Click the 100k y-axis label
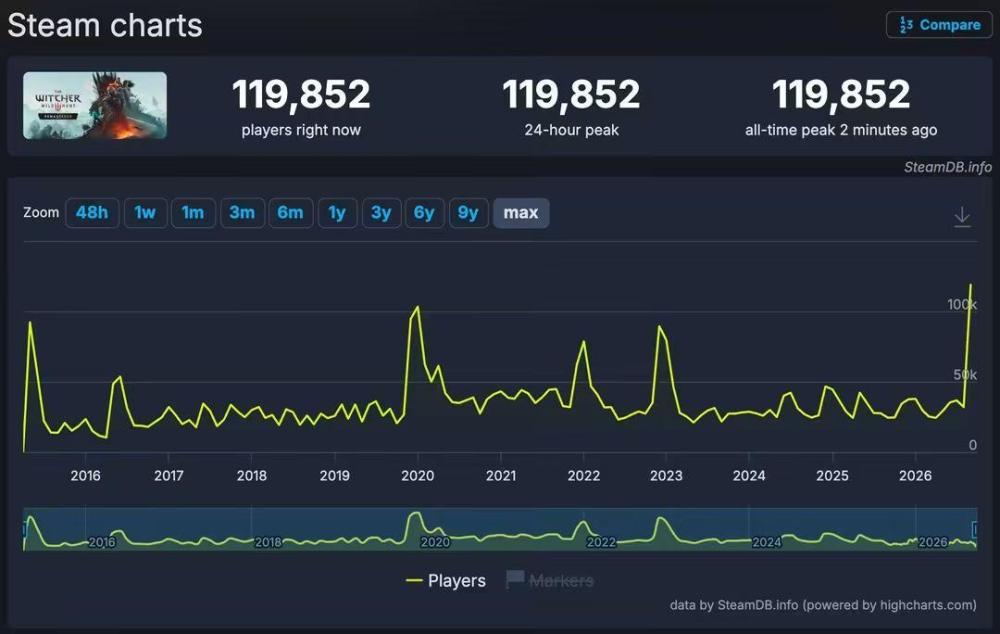This screenshot has height=634, width=1000. 962,304
